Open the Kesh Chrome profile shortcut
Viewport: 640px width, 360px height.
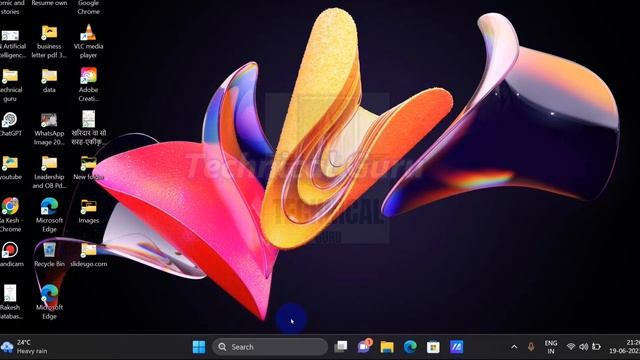10,215
